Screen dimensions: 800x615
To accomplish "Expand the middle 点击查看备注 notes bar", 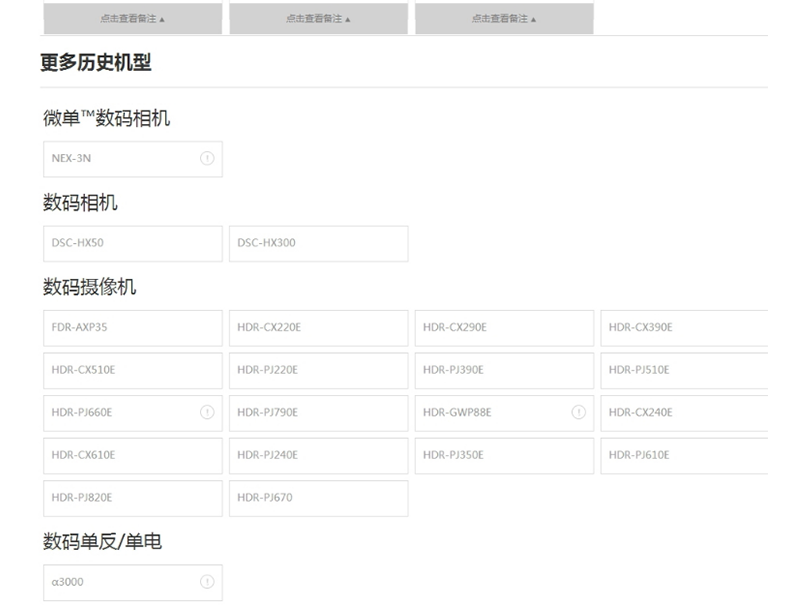I will (x=318, y=19).
